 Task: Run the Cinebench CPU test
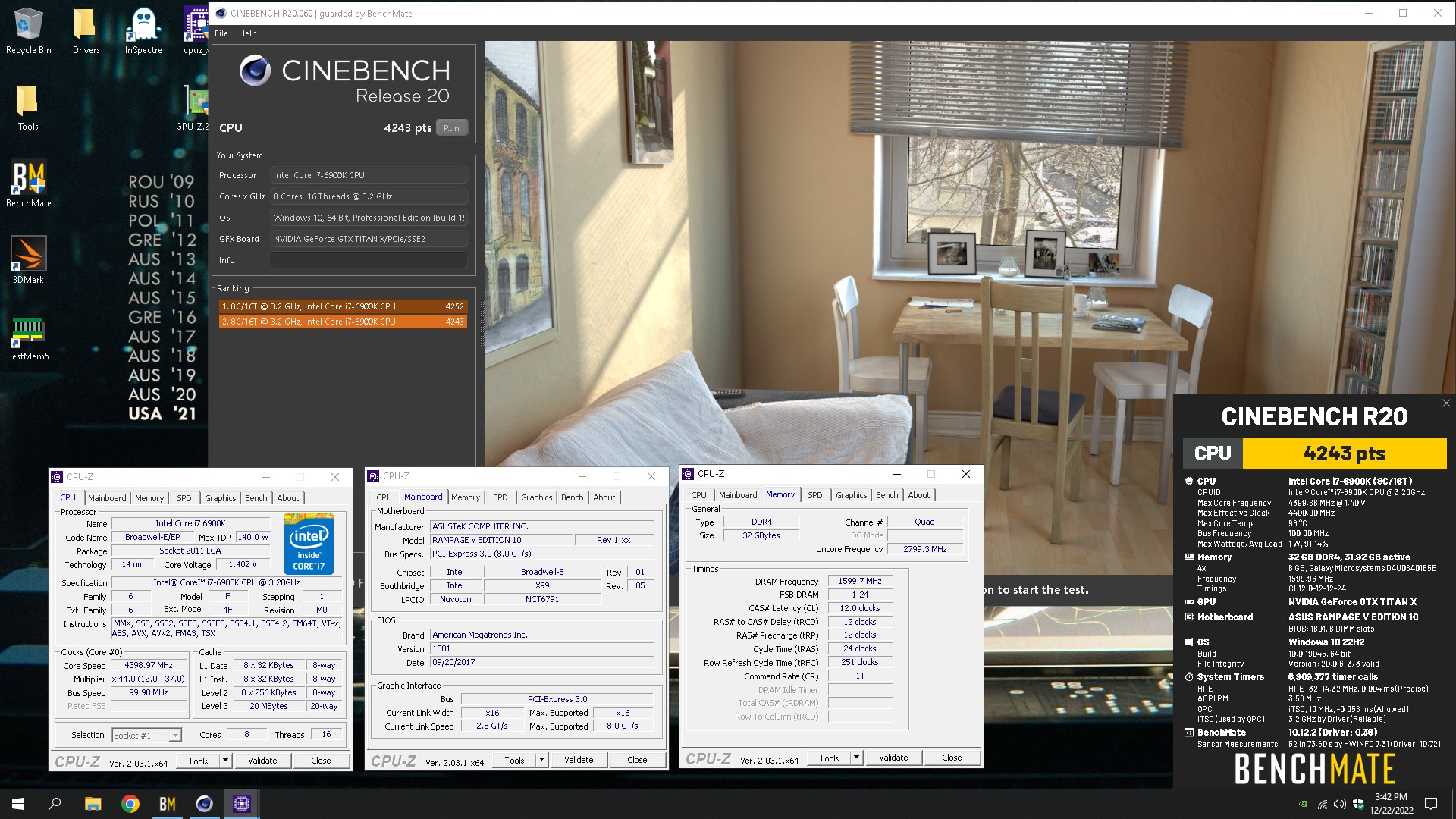tap(451, 128)
